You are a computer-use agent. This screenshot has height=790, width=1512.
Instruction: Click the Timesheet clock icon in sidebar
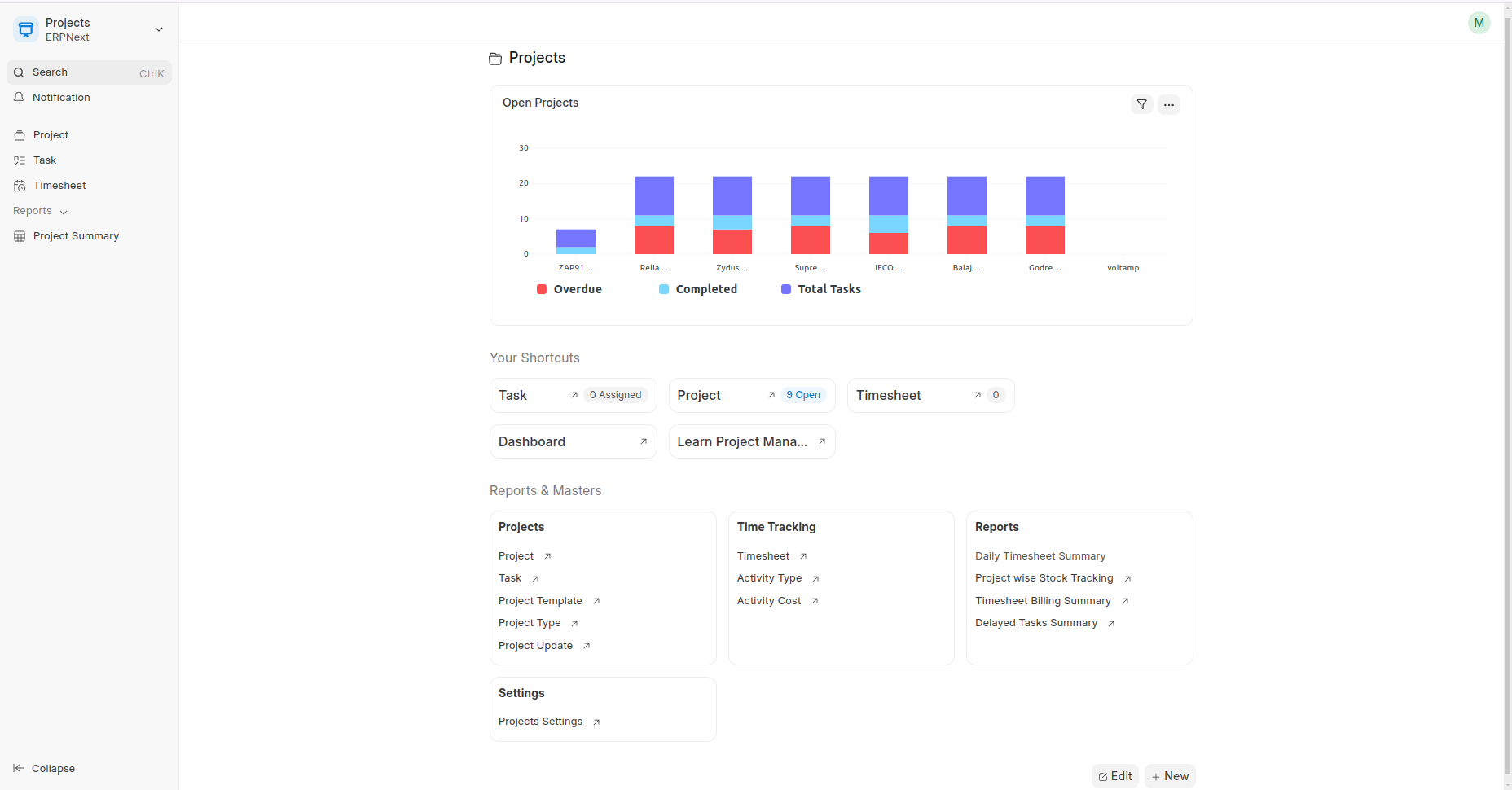[x=20, y=186]
